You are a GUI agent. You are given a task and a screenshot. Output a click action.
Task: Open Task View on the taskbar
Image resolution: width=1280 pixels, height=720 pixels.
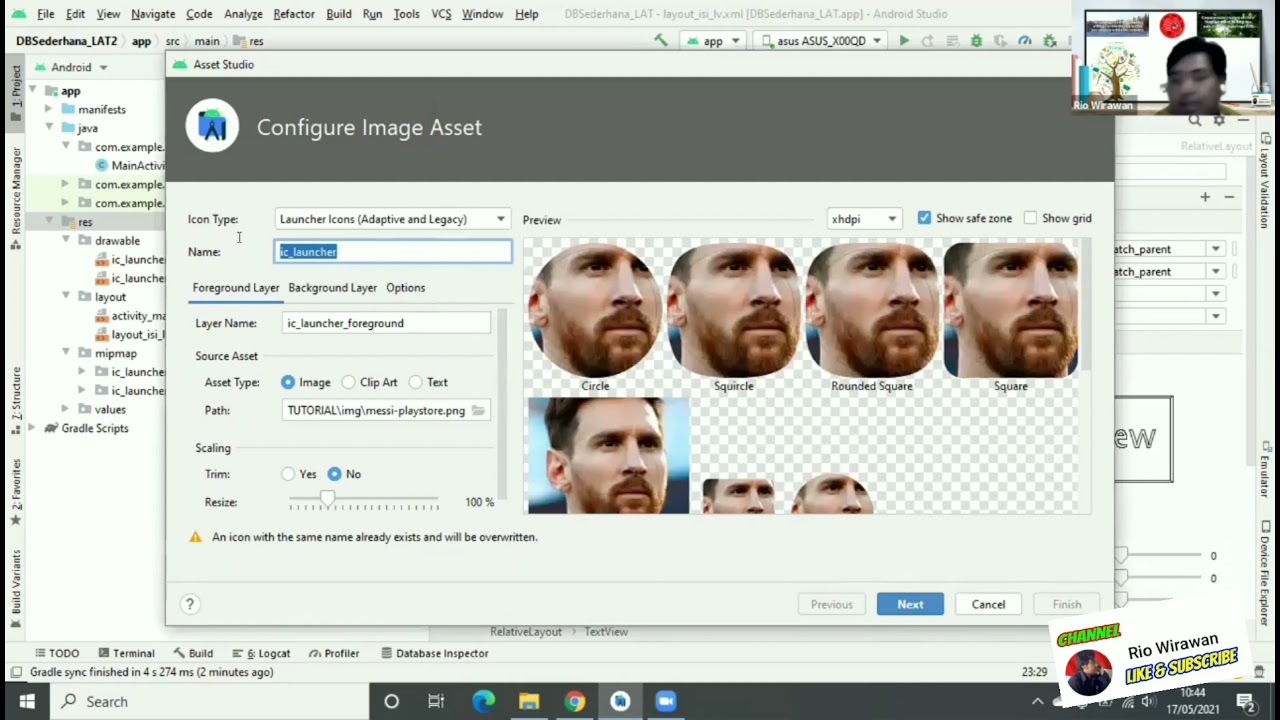click(x=436, y=701)
